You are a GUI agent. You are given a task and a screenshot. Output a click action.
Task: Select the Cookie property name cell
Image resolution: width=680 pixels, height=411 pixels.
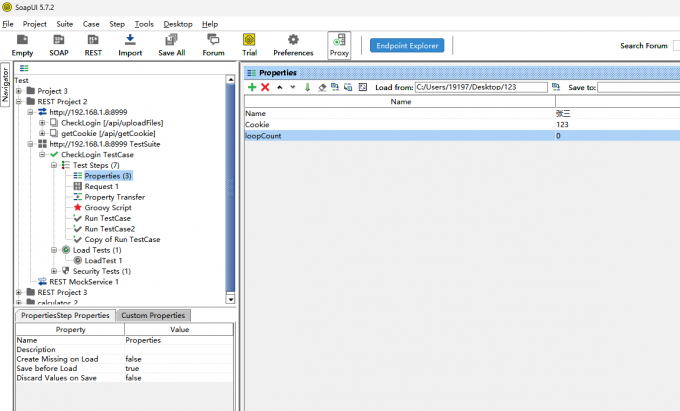click(x=400, y=124)
